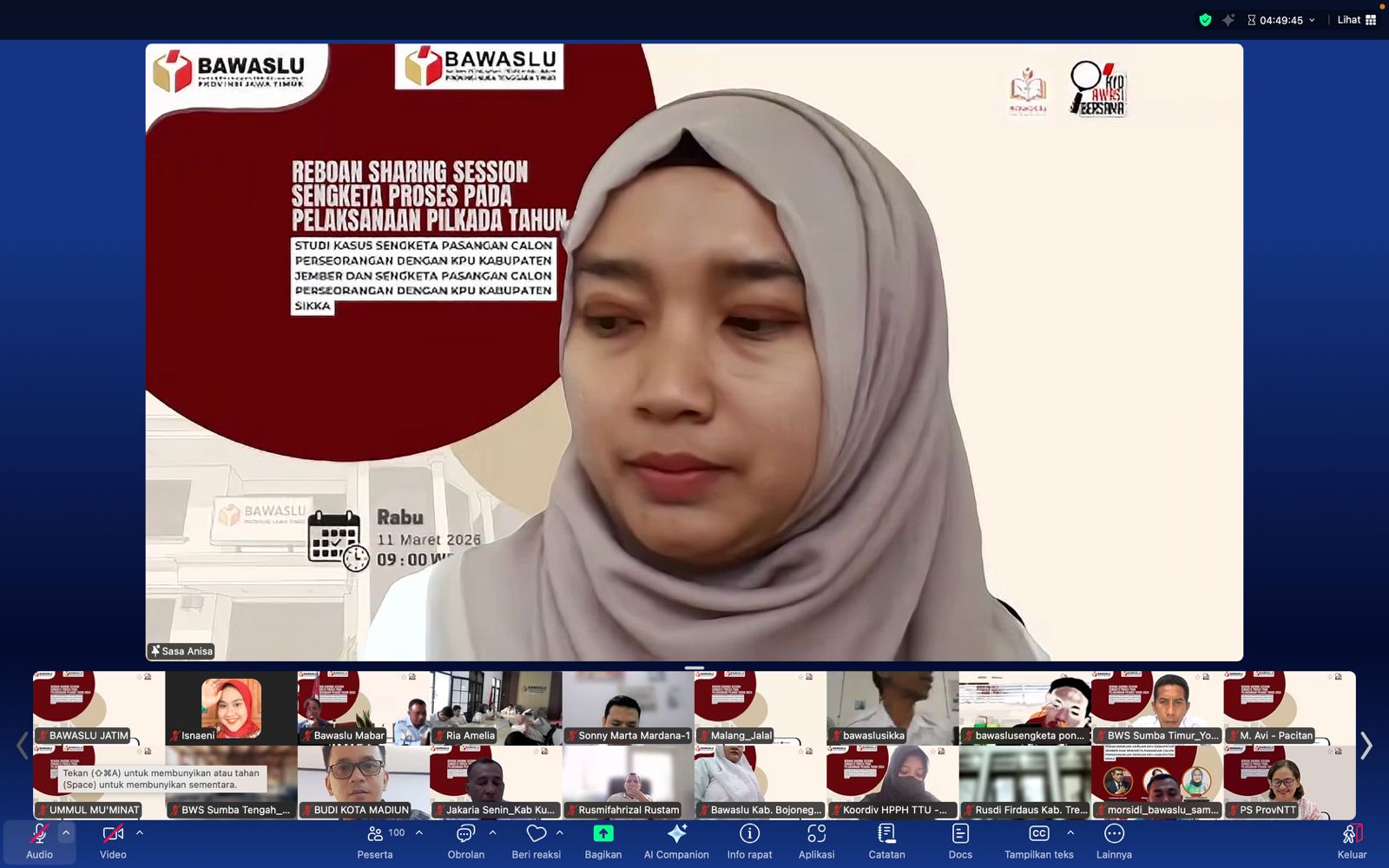Open the Peserta participants panel
The image size is (1389, 868).
[x=375, y=842]
